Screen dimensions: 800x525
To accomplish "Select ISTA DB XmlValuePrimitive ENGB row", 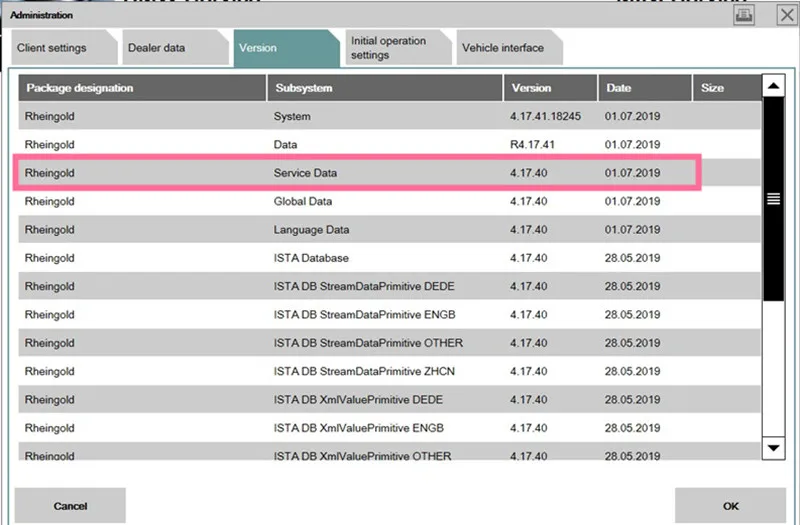I will pyautogui.click(x=389, y=428).
